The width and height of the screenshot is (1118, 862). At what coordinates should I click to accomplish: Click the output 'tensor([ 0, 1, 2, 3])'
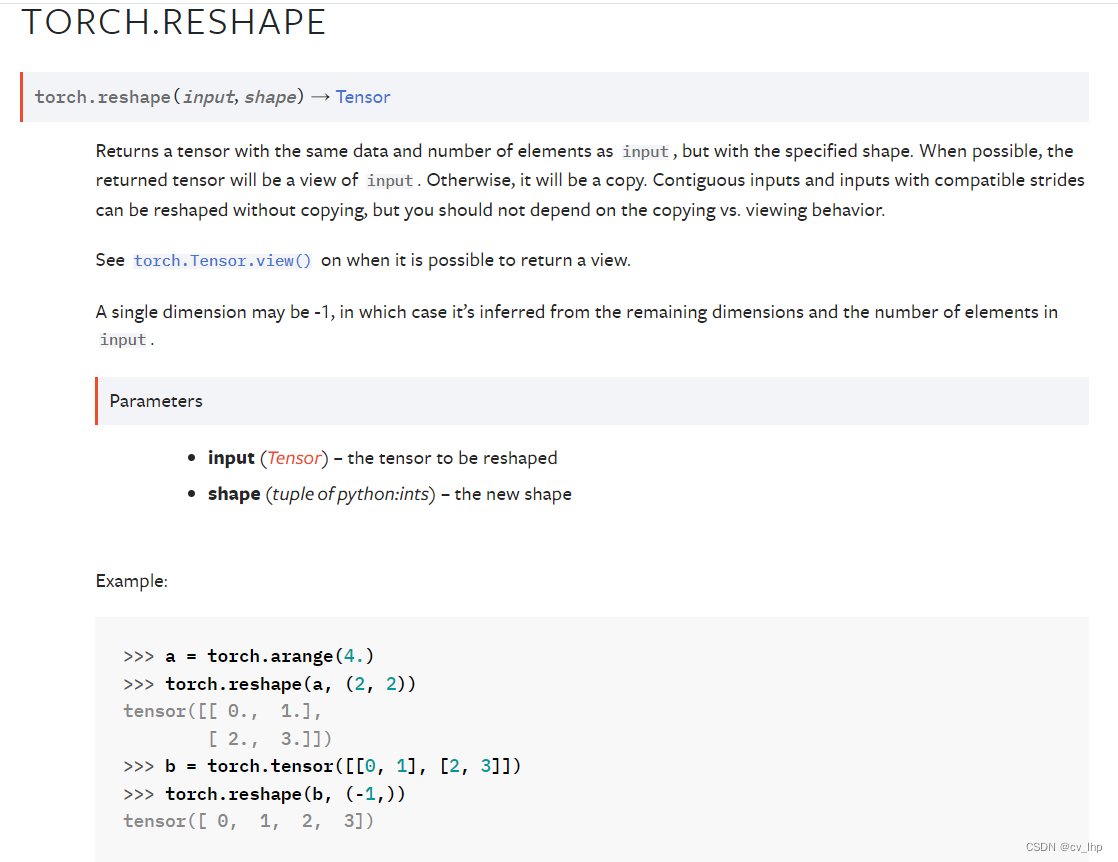249,821
